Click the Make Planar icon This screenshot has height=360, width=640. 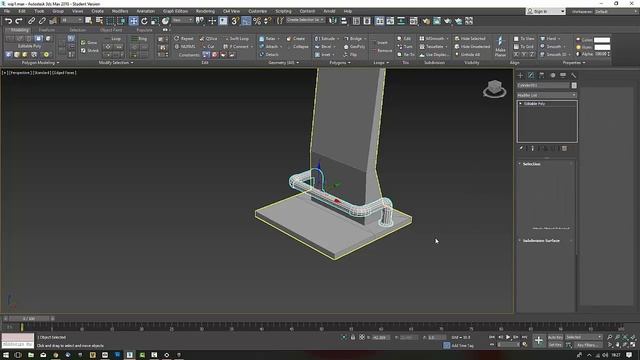click(x=500, y=46)
